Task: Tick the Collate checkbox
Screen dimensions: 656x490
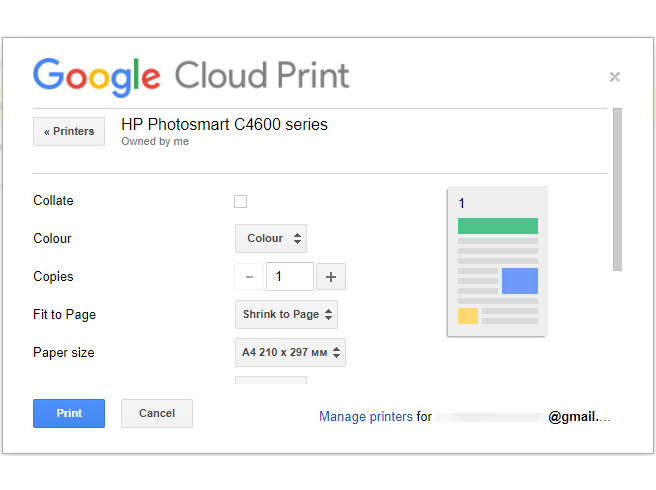Action: [240, 201]
